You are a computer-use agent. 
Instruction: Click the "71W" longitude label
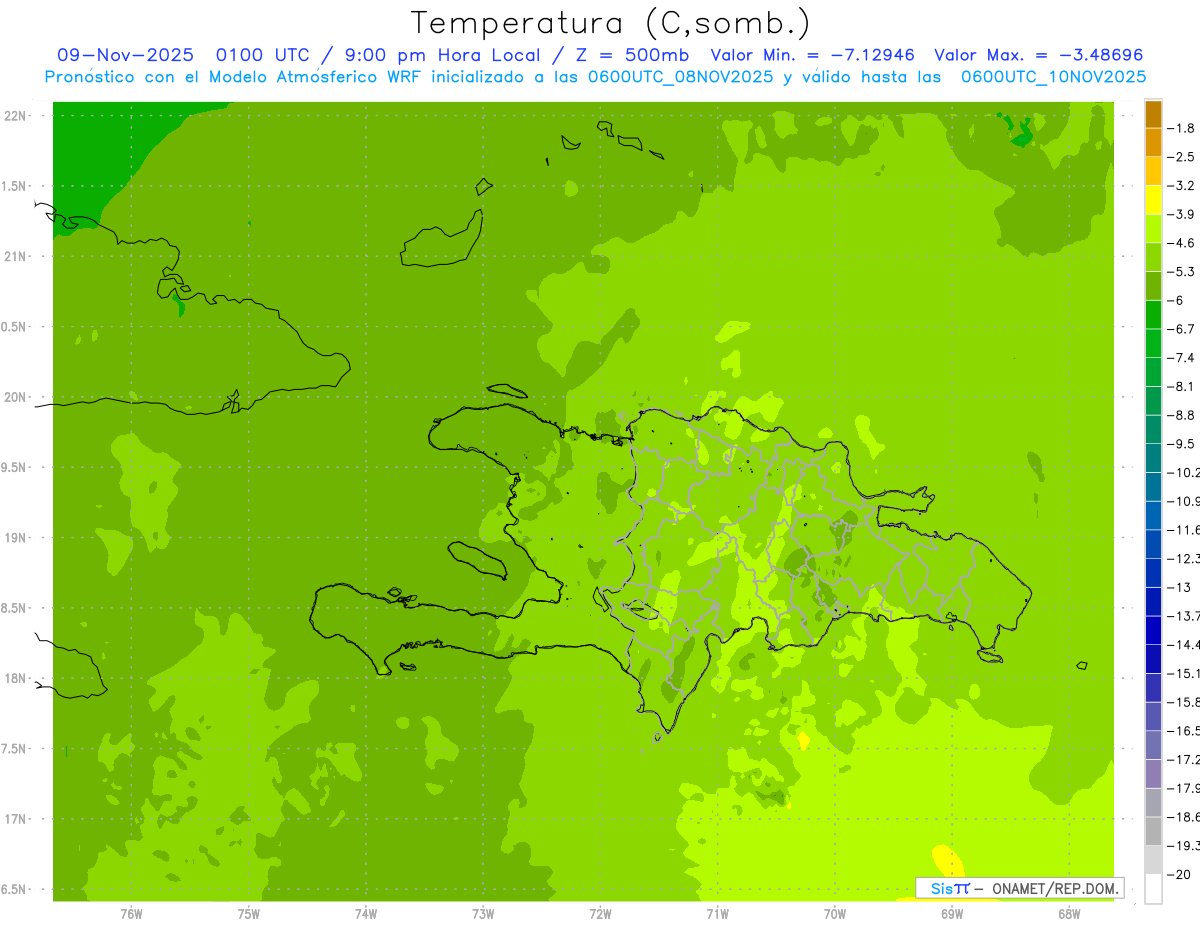pyautogui.click(x=717, y=913)
